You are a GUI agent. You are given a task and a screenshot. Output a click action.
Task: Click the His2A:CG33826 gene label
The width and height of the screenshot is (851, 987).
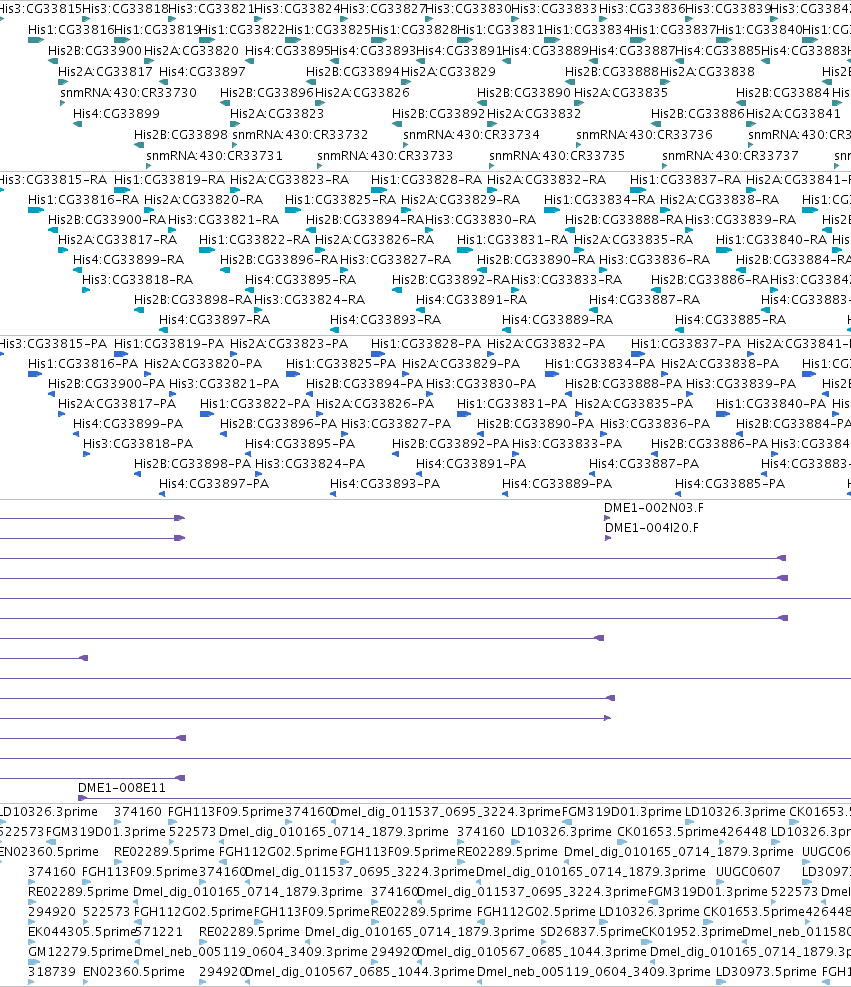pyautogui.click(x=363, y=93)
